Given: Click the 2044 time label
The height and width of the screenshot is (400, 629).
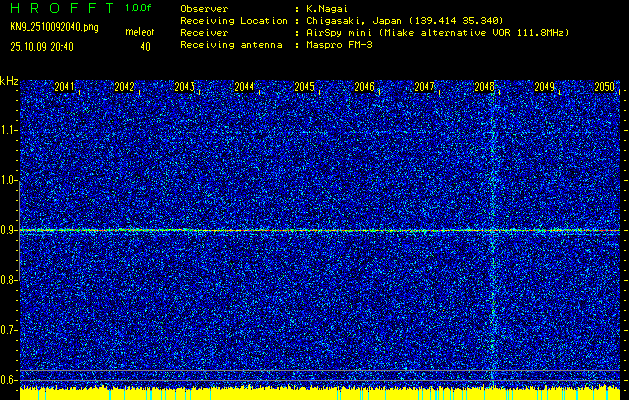Looking at the screenshot, I should point(244,87).
